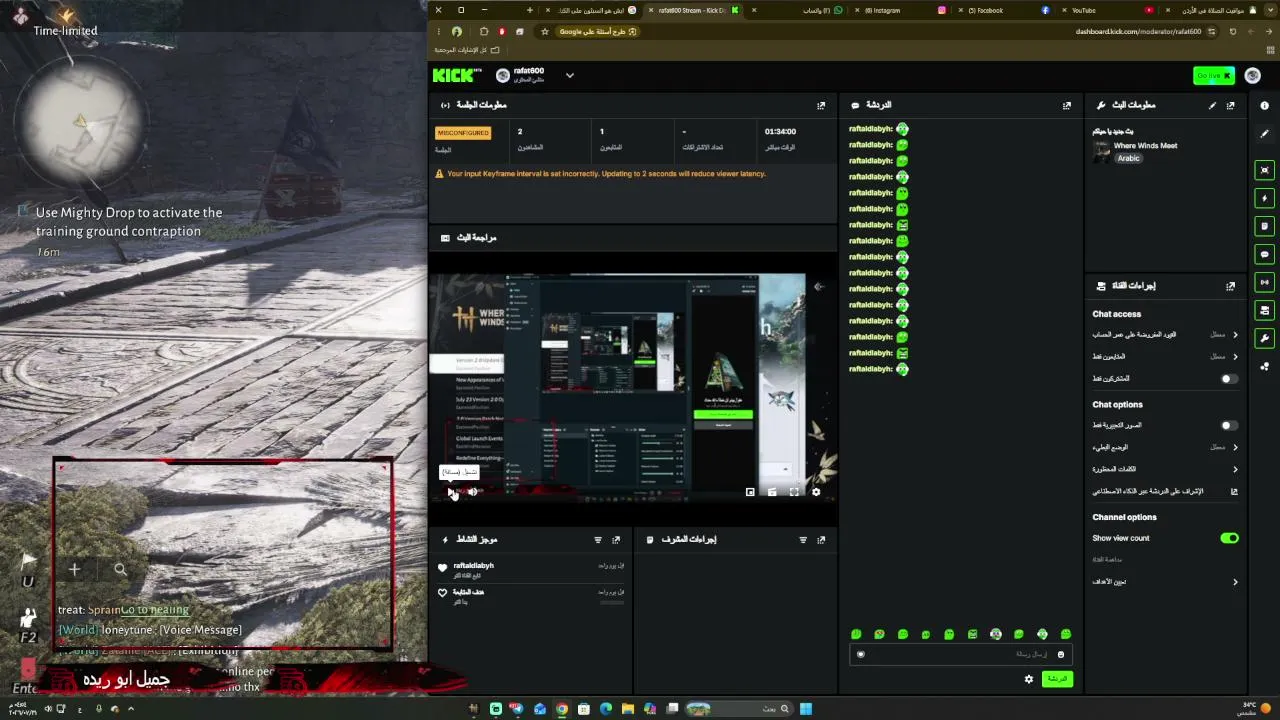
Task: Select the lightning bolt sidebar icon
Action: 1265,198
